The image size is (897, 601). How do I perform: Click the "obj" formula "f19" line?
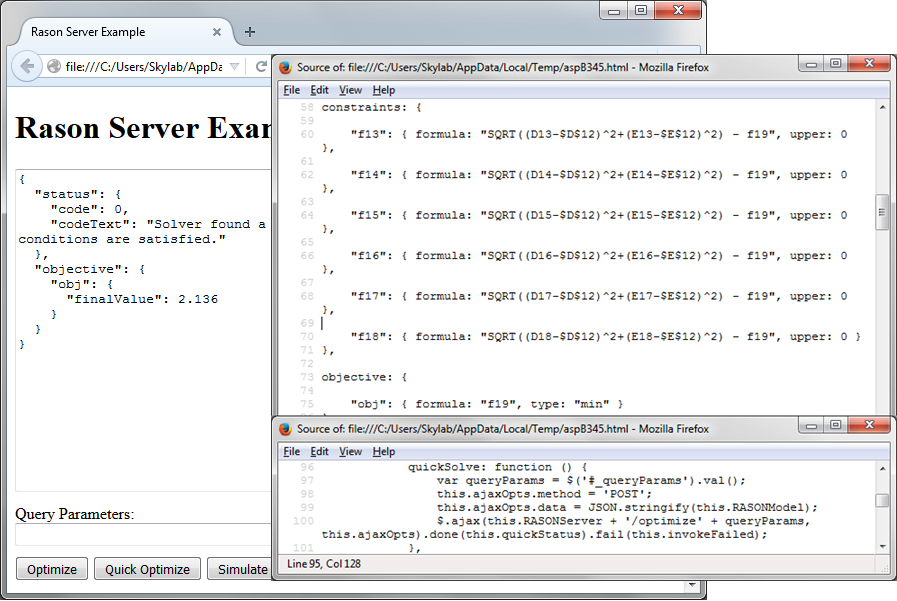(486, 404)
